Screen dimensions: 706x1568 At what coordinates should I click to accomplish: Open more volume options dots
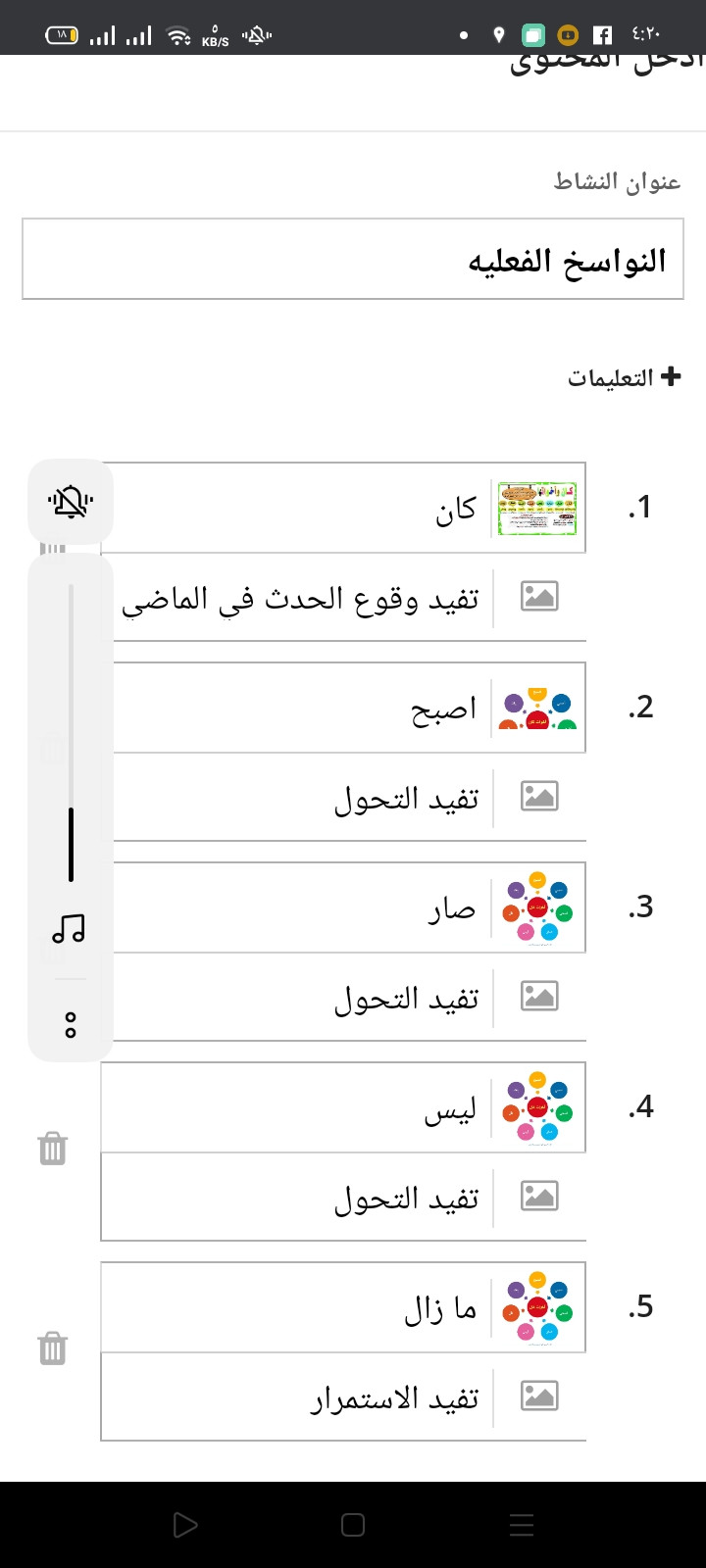pos(71,1025)
